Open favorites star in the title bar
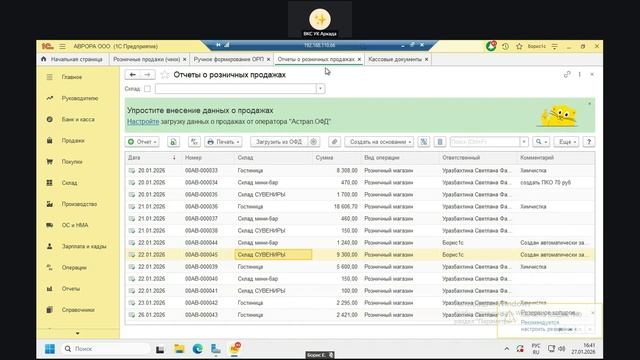Image resolution: width=640 pixels, height=360 pixels. click(x=519, y=47)
